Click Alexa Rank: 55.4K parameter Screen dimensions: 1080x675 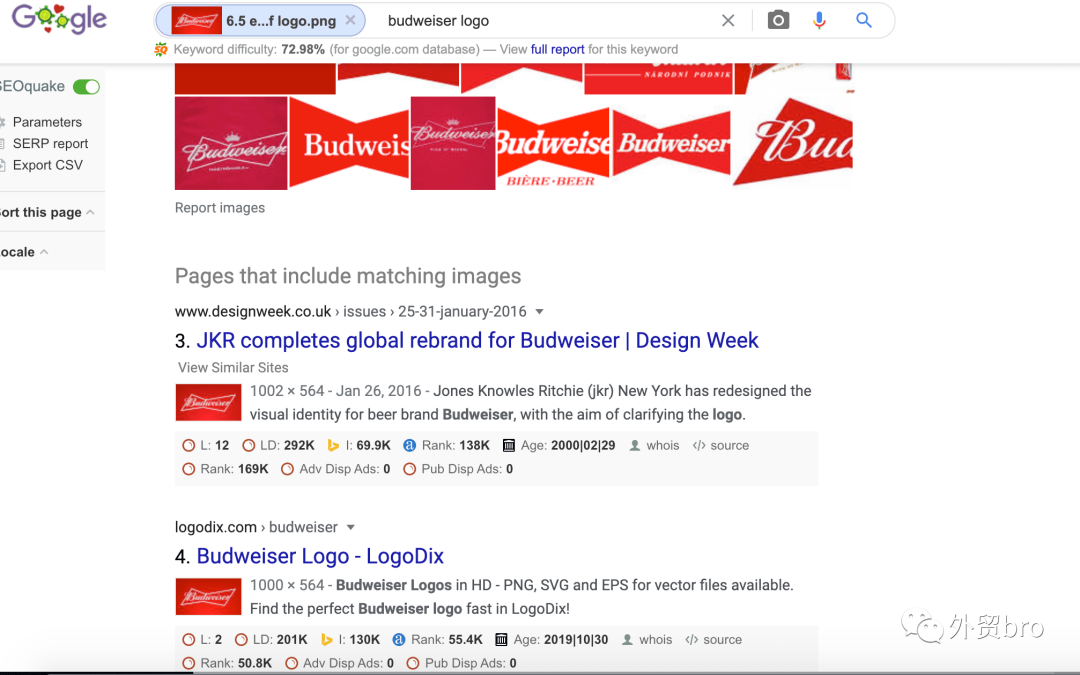pos(437,639)
